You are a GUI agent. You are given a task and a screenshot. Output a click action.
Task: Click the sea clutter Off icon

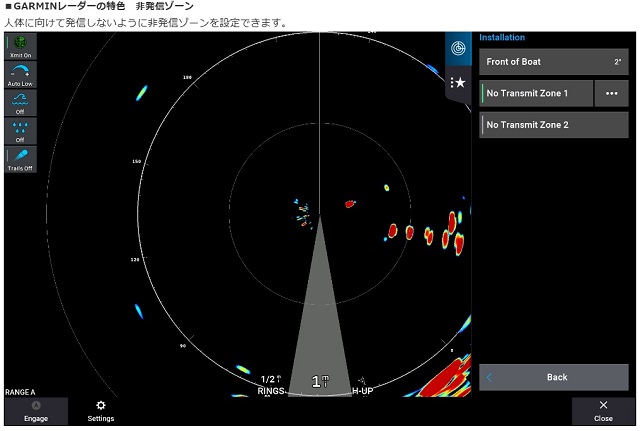click(20, 103)
